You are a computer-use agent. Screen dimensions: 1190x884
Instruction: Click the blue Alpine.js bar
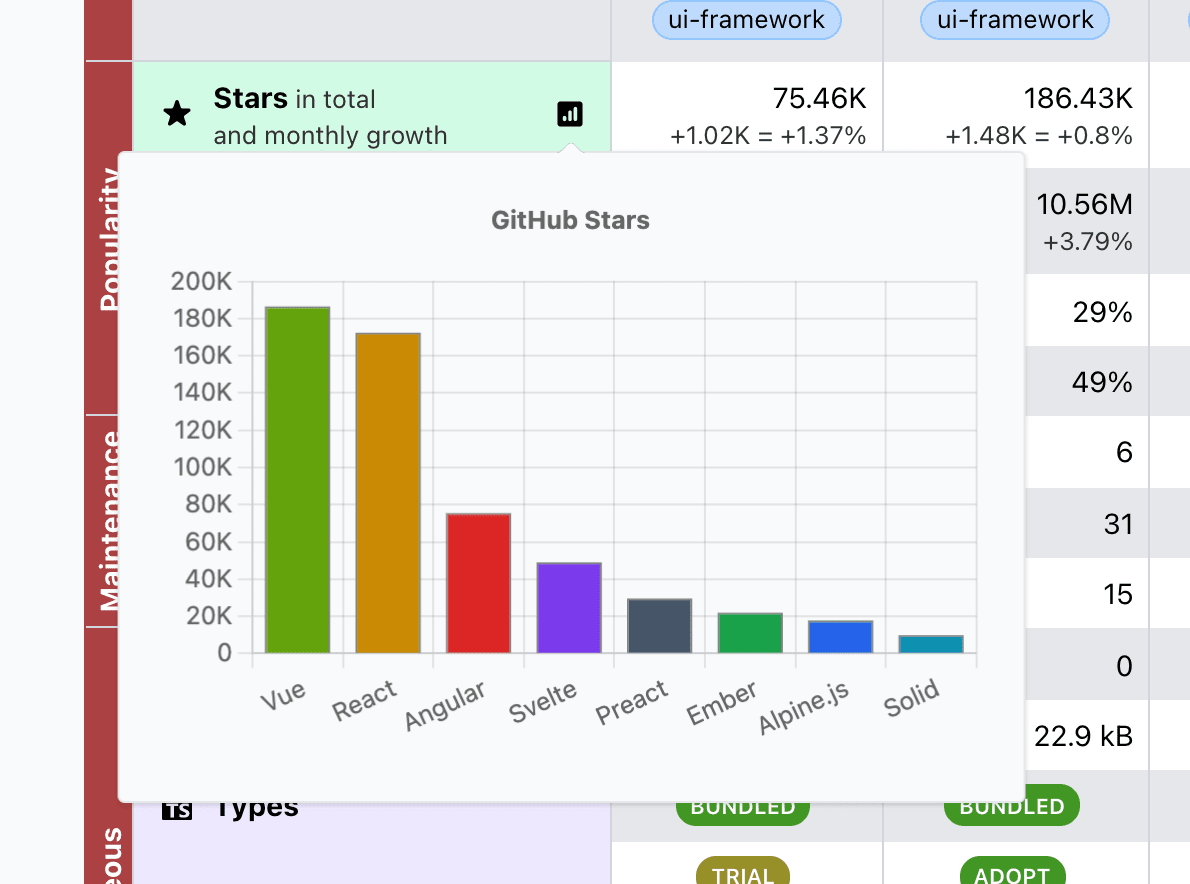pyautogui.click(x=841, y=637)
